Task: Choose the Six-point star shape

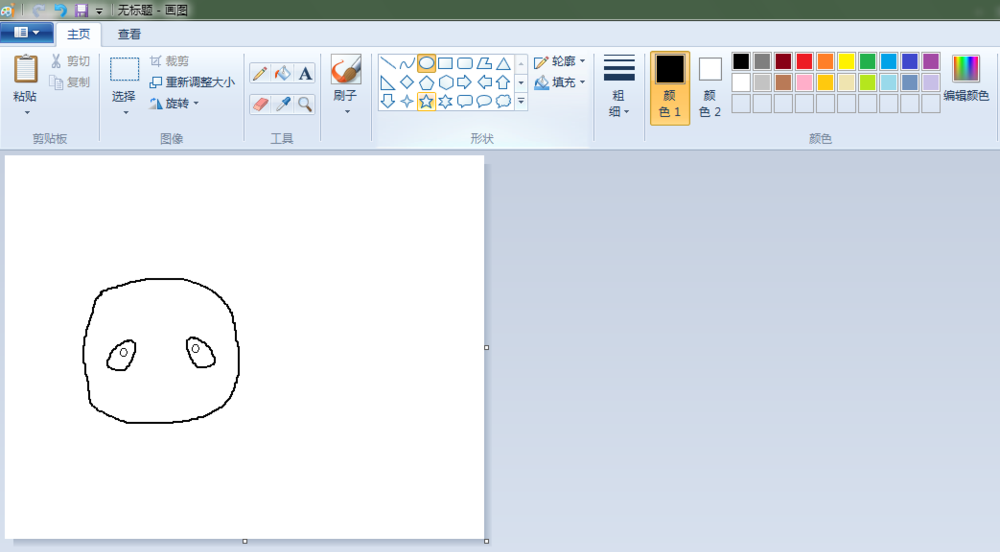Action: tap(446, 101)
